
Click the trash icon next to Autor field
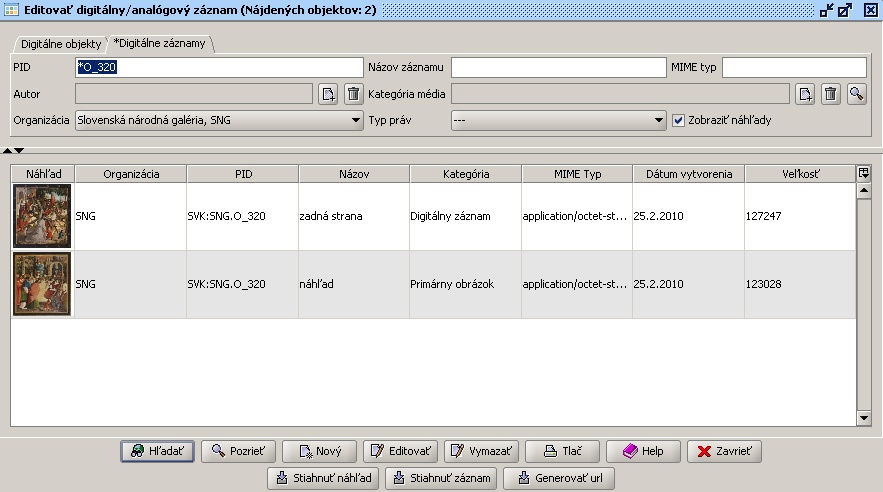pyautogui.click(x=353, y=94)
